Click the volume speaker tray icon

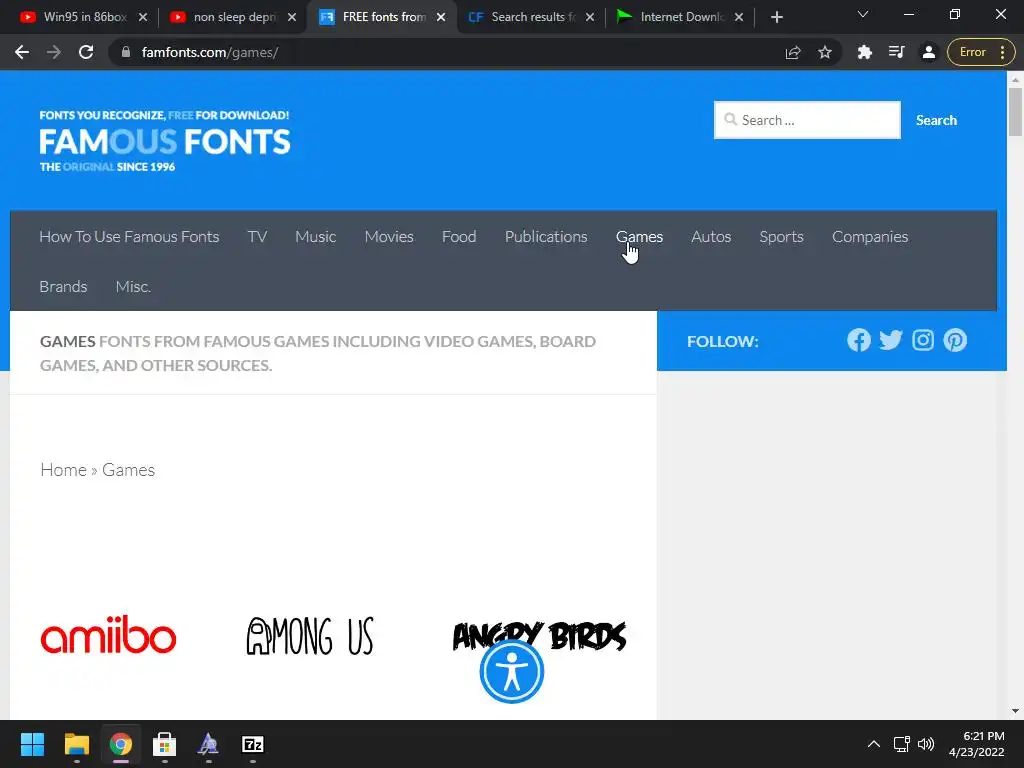926,744
